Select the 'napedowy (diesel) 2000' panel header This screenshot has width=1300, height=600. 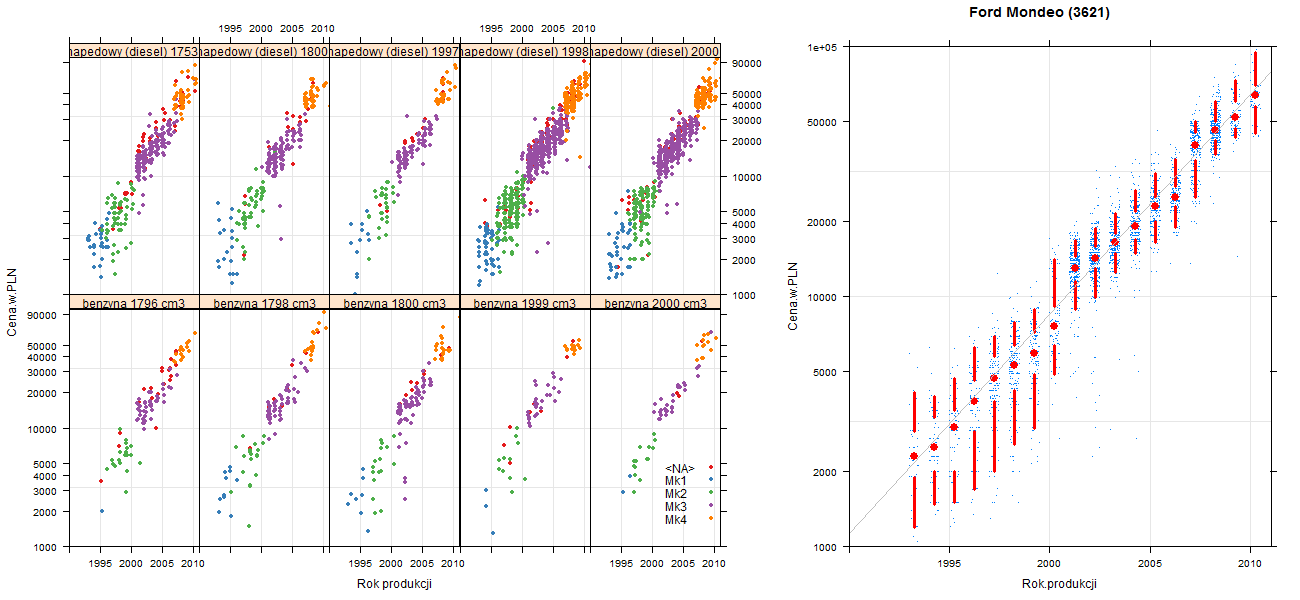(655, 51)
